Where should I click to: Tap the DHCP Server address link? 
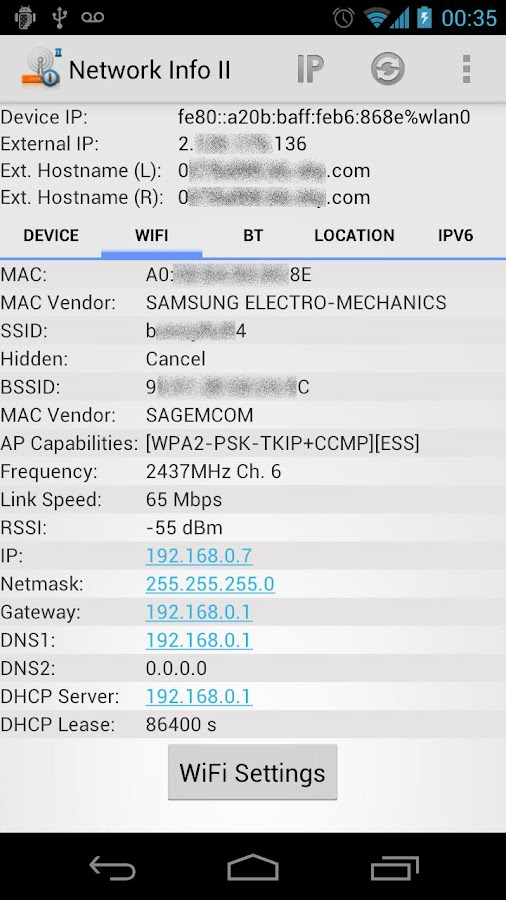pos(198,696)
